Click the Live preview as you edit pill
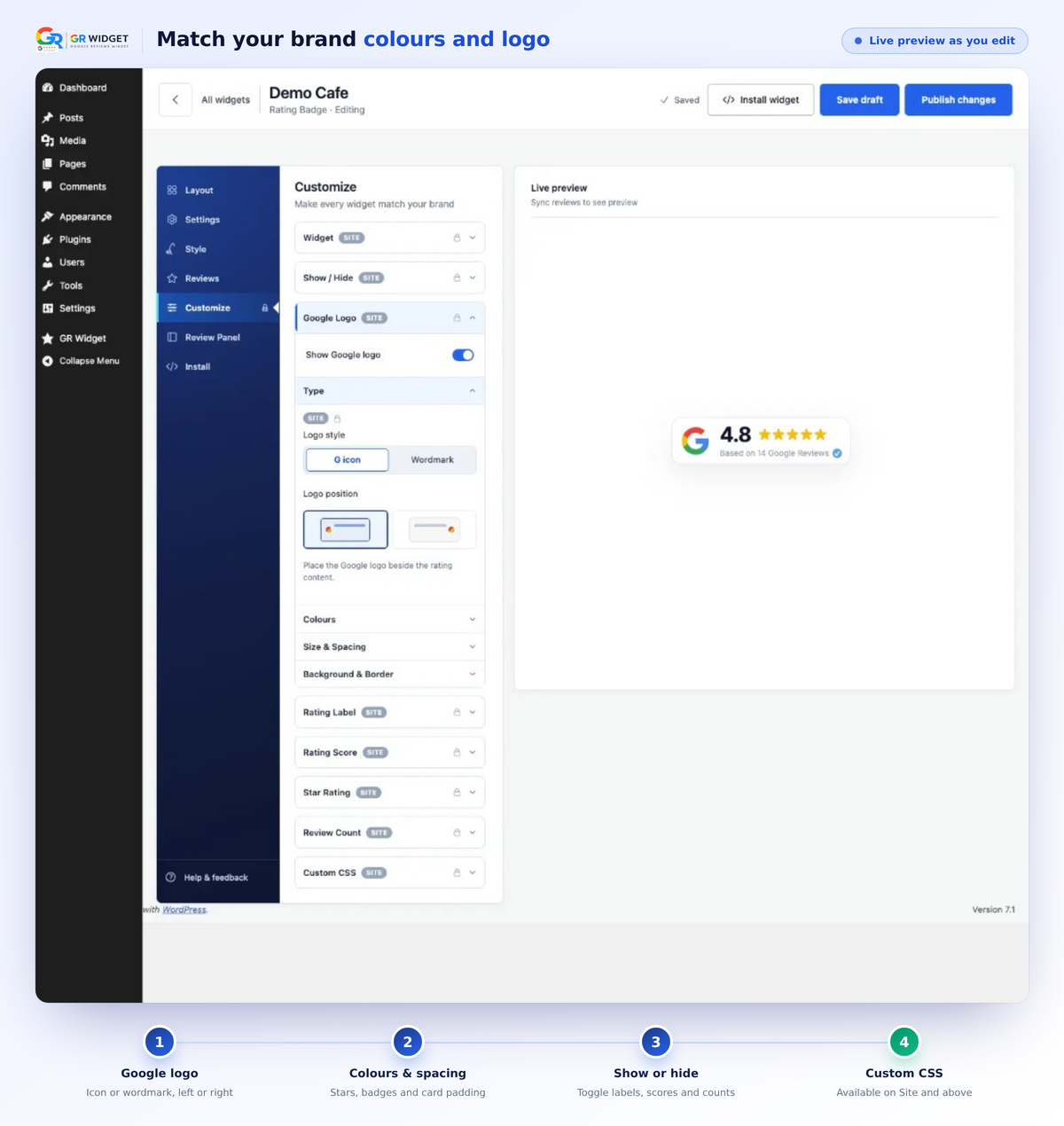The height and width of the screenshot is (1126, 1064). (x=935, y=41)
